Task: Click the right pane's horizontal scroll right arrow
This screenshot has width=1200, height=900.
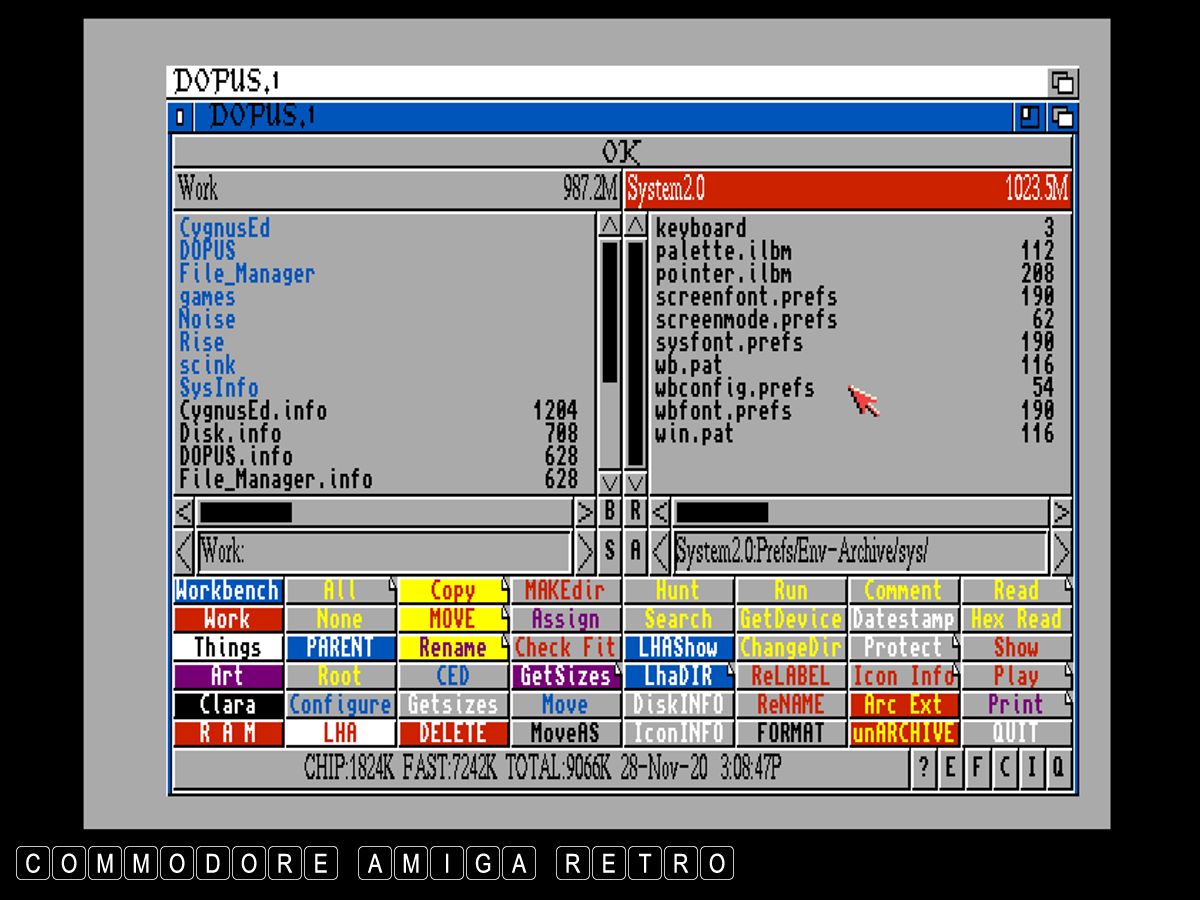Action: pyautogui.click(x=1061, y=512)
